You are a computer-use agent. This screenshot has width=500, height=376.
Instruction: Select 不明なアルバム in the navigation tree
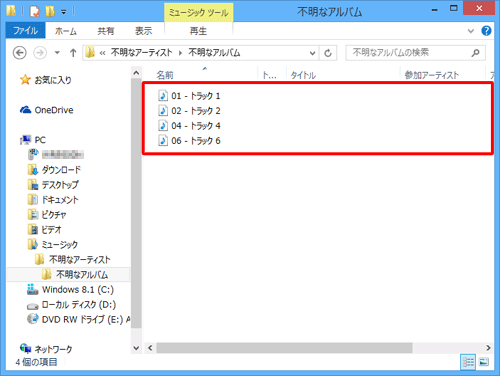[82, 275]
